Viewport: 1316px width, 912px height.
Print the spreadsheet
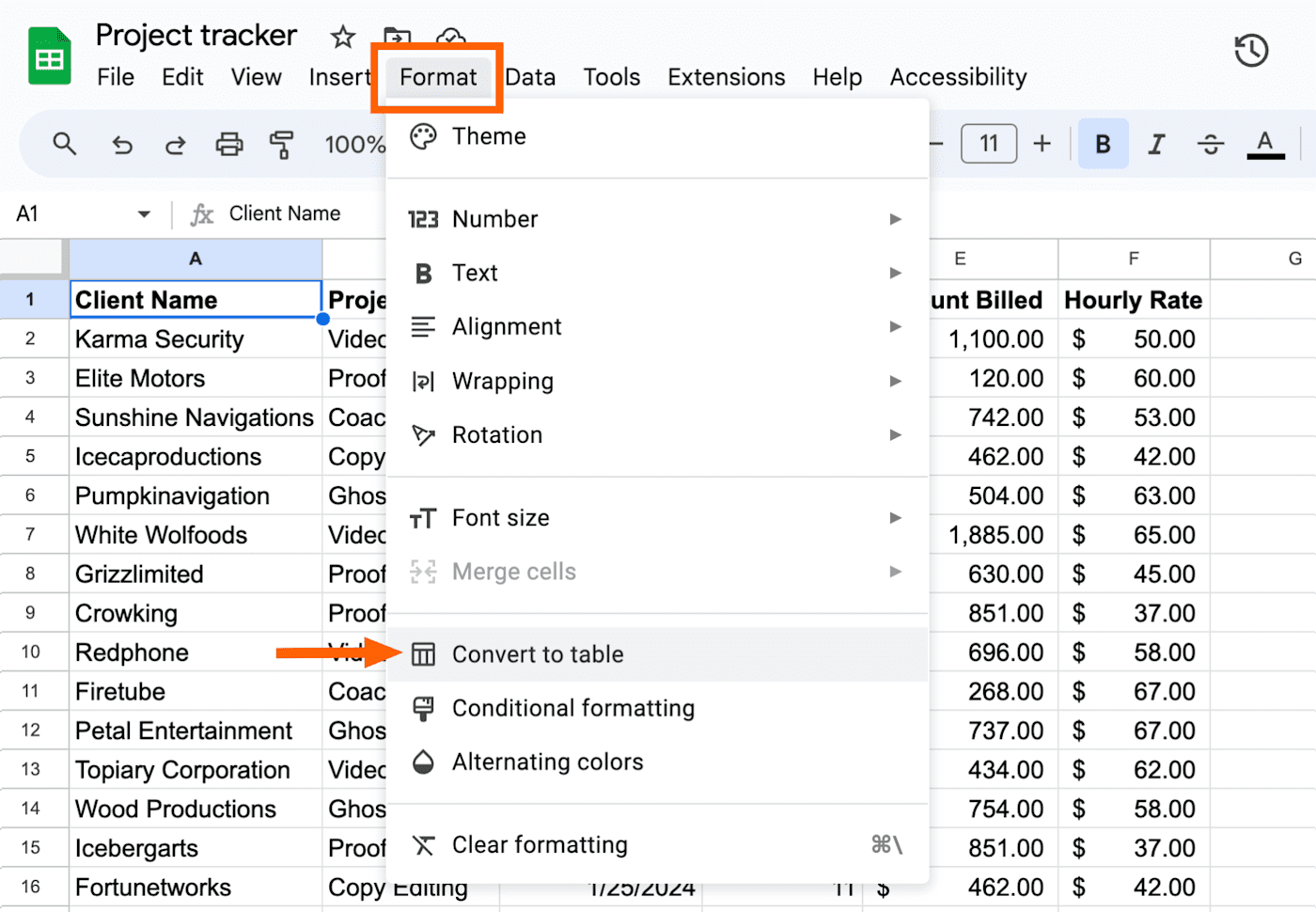[229, 144]
